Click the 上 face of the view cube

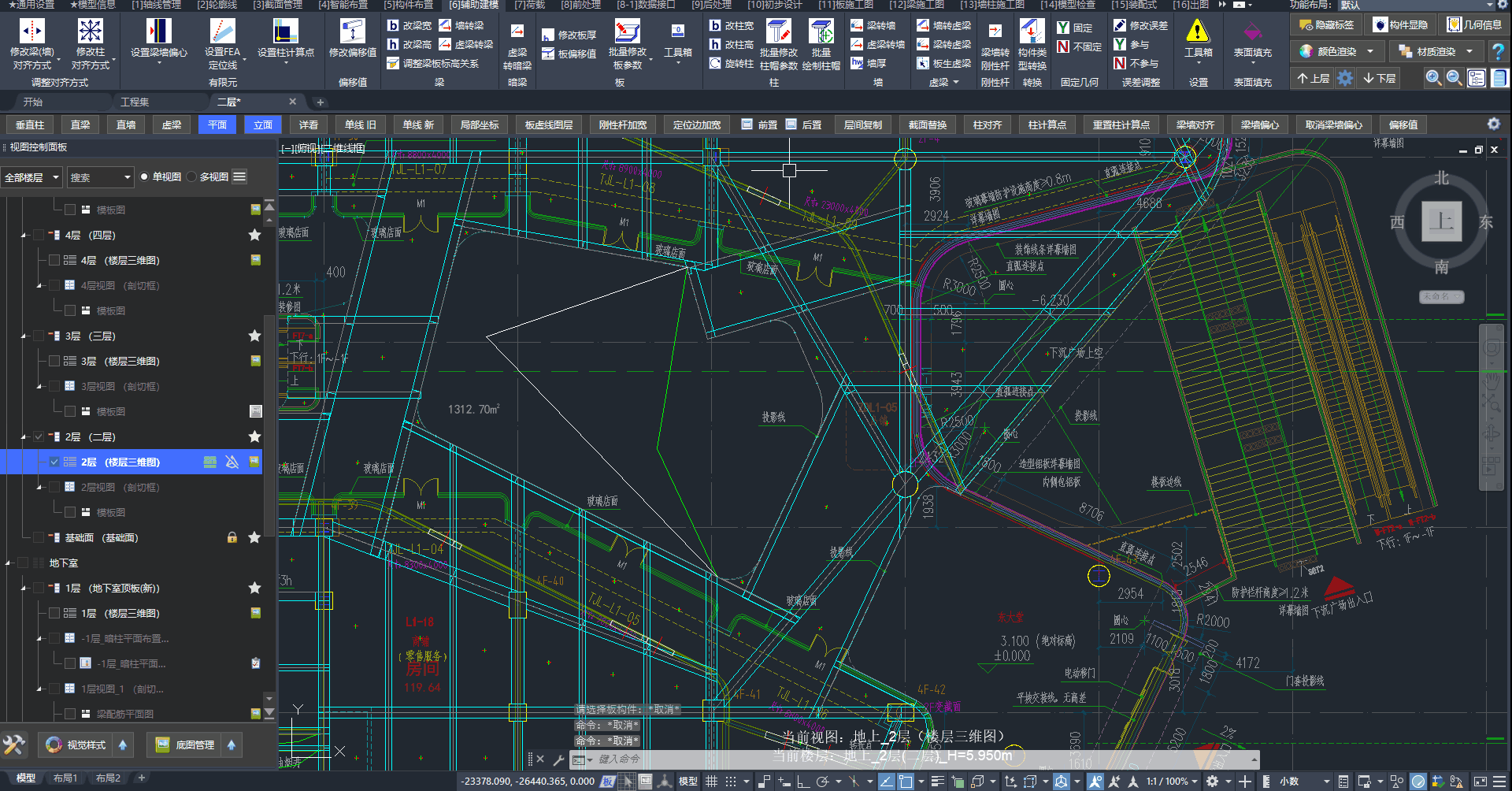pyautogui.click(x=1441, y=221)
